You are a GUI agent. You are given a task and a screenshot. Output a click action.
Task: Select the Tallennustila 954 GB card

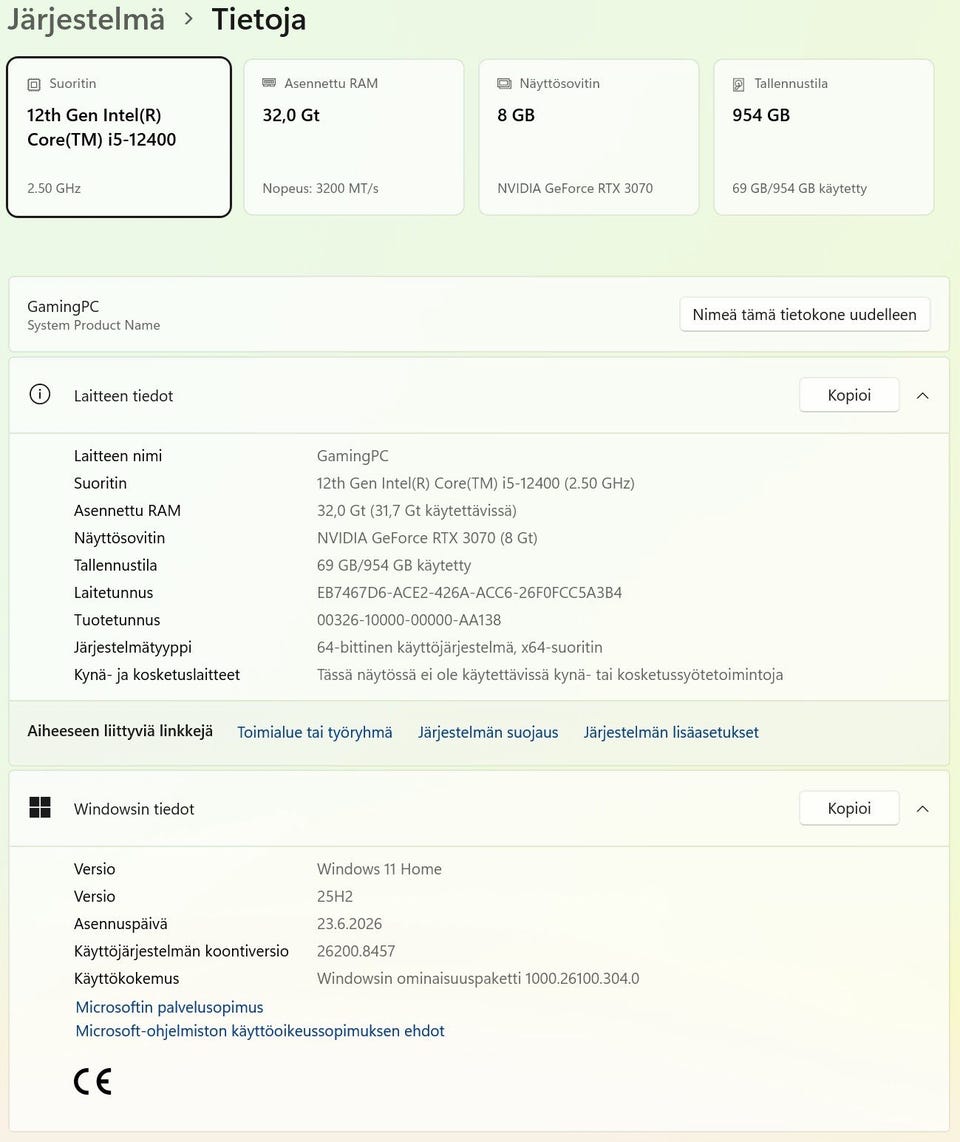pyautogui.click(x=824, y=137)
